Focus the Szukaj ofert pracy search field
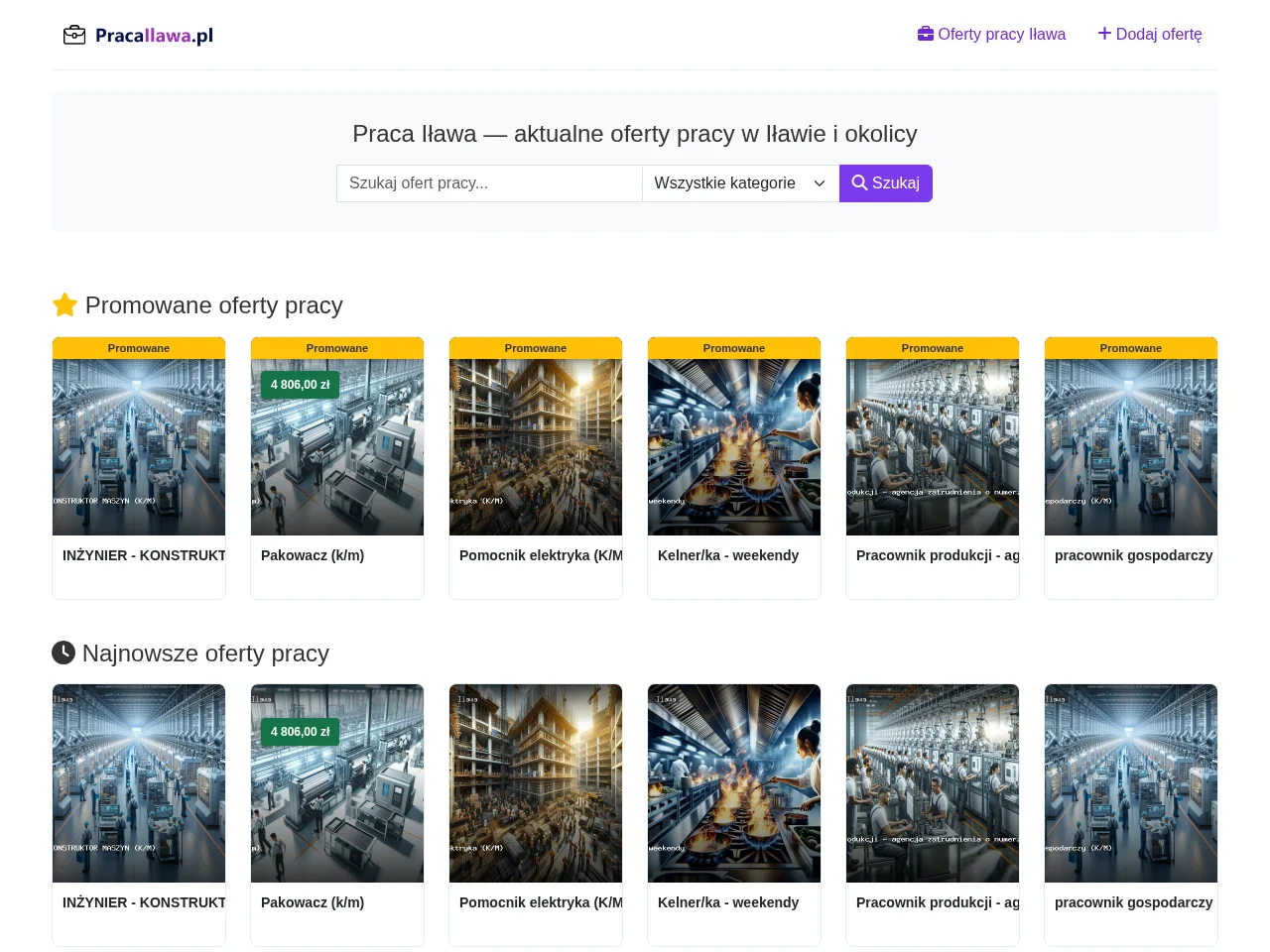 pos(489,183)
